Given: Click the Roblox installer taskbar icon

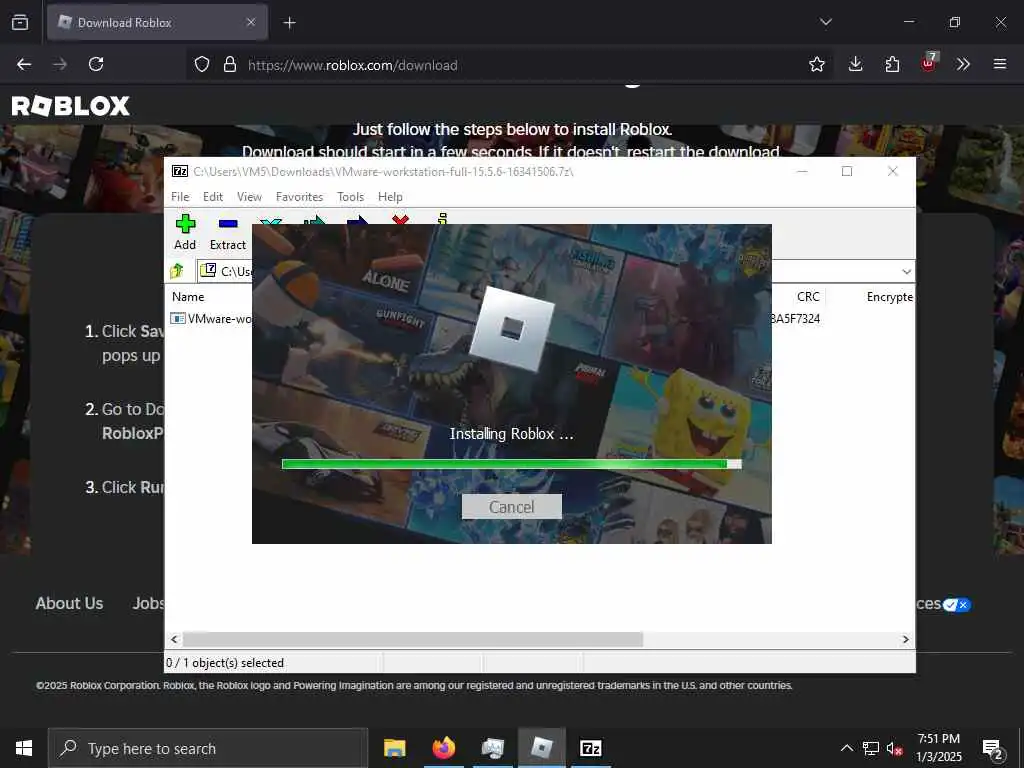Looking at the screenshot, I should click(x=541, y=748).
